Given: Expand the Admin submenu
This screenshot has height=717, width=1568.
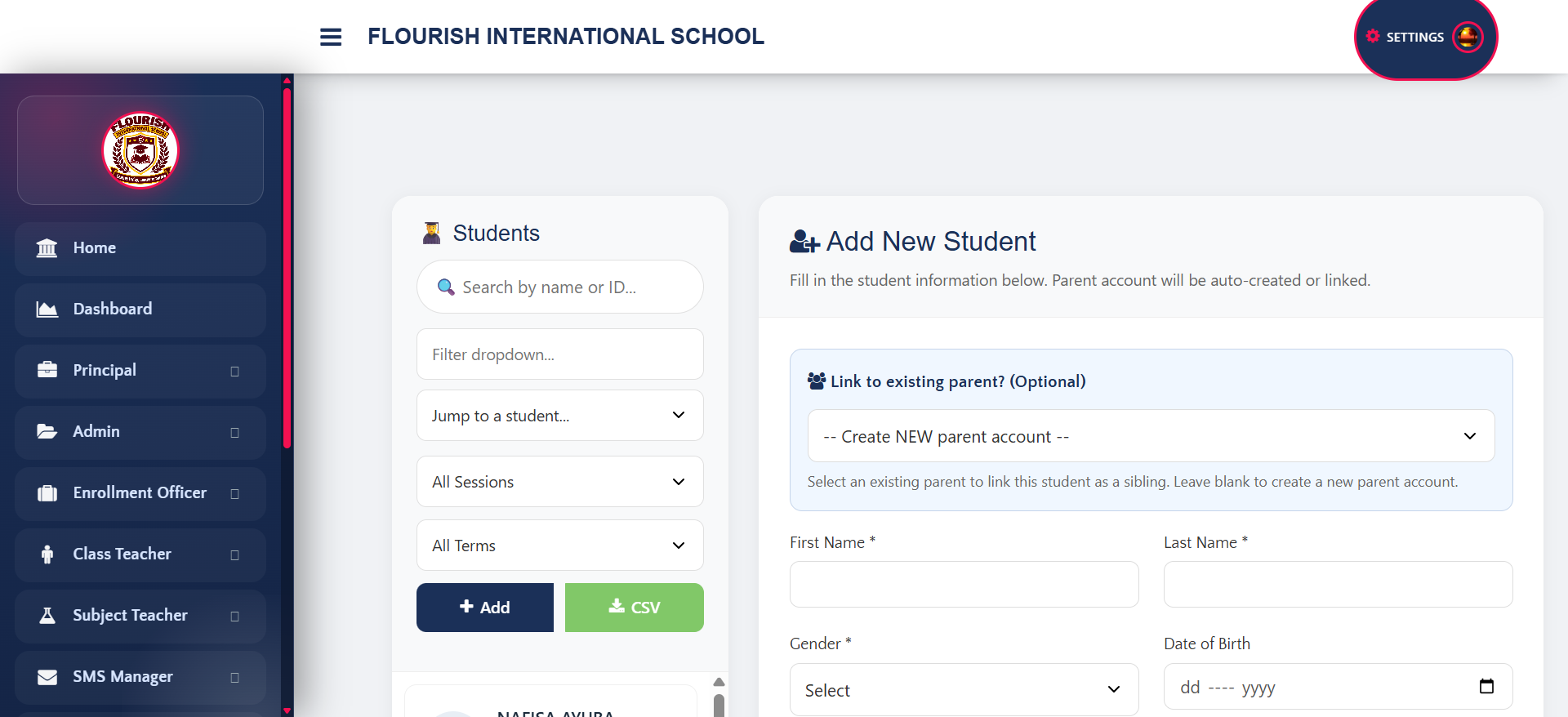Looking at the screenshot, I should (x=235, y=433).
